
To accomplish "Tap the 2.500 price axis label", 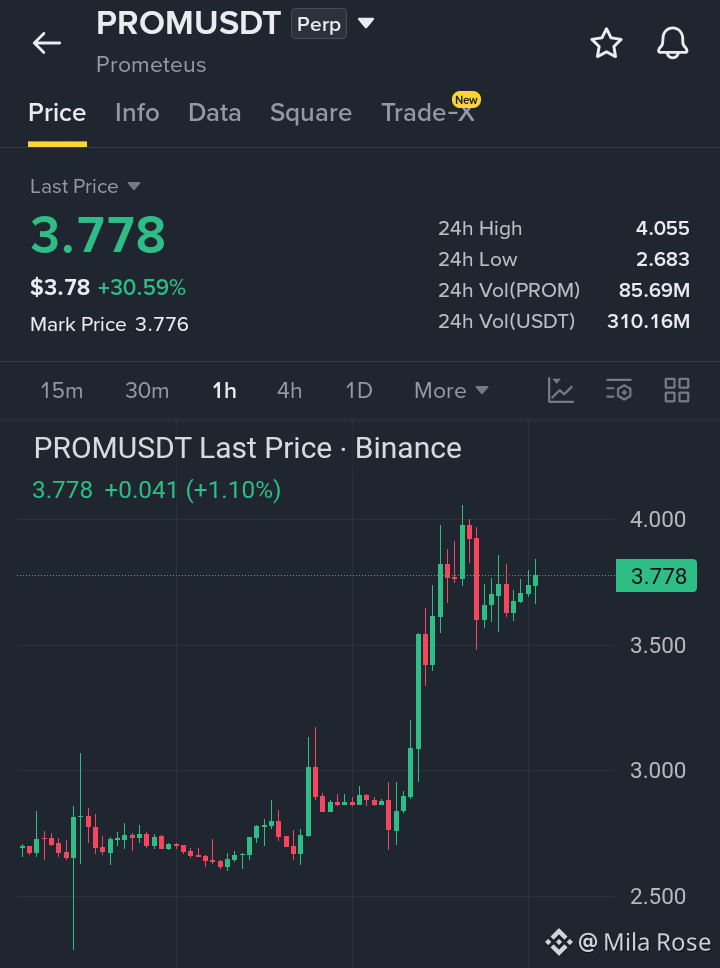I will click(658, 896).
